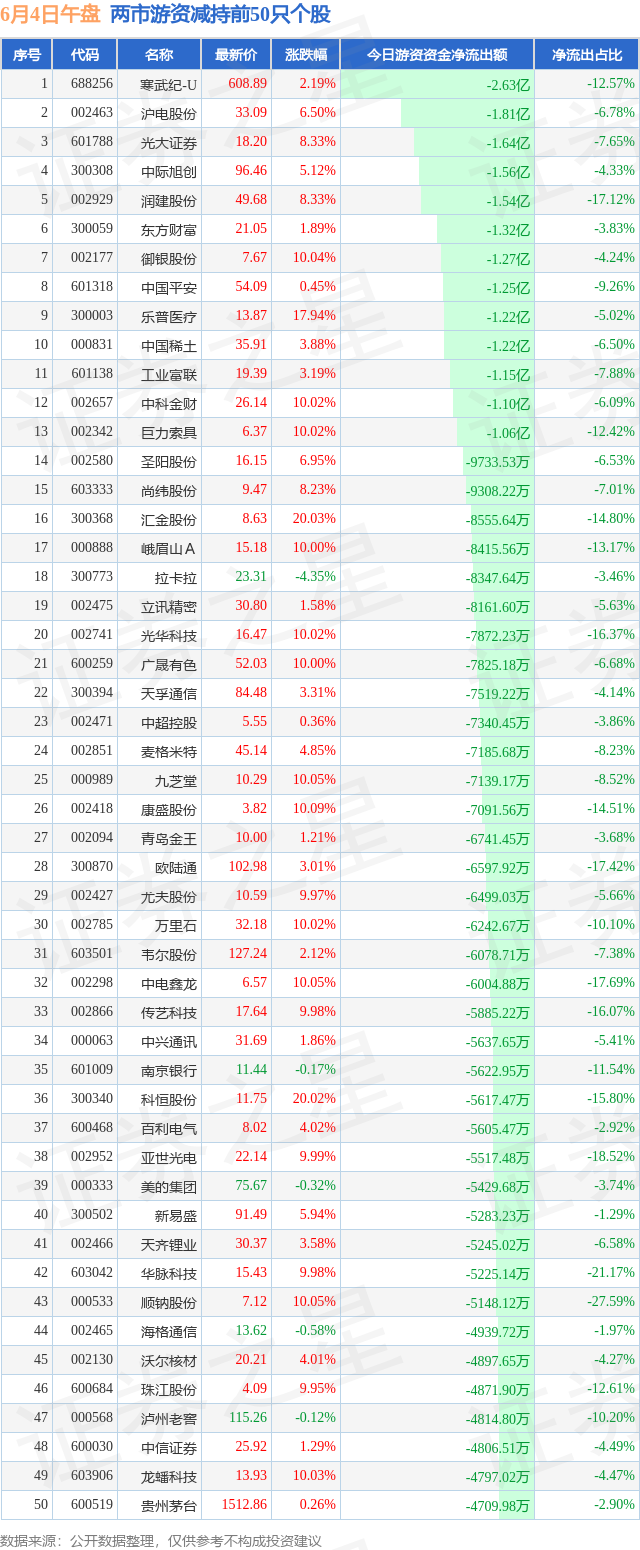
Task: Click ratio -21.17% for 华脉科技
Action: 611,1273
